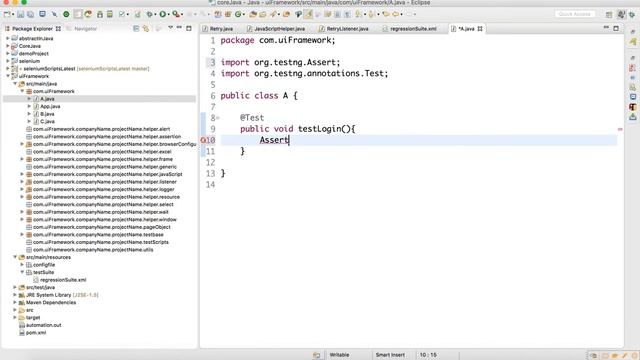Click the New wizard toolbar icon
The width and height of the screenshot is (640, 360).
coord(7,14)
